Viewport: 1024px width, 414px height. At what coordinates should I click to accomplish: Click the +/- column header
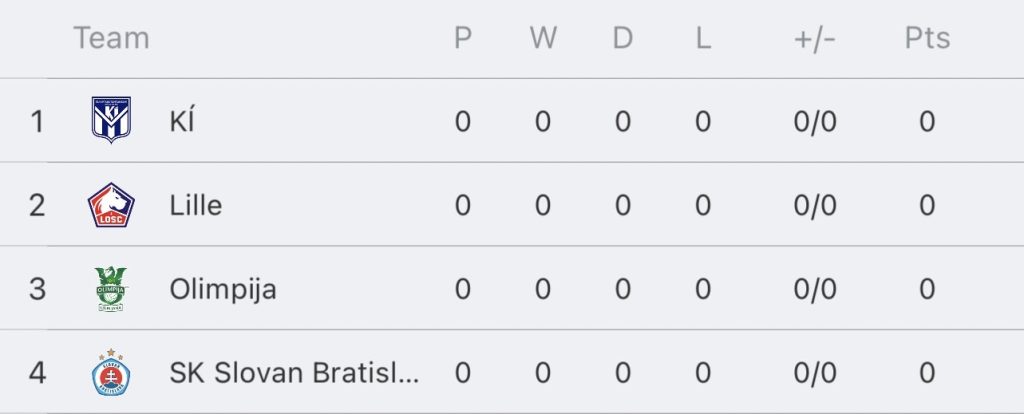(x=815, y=39)
